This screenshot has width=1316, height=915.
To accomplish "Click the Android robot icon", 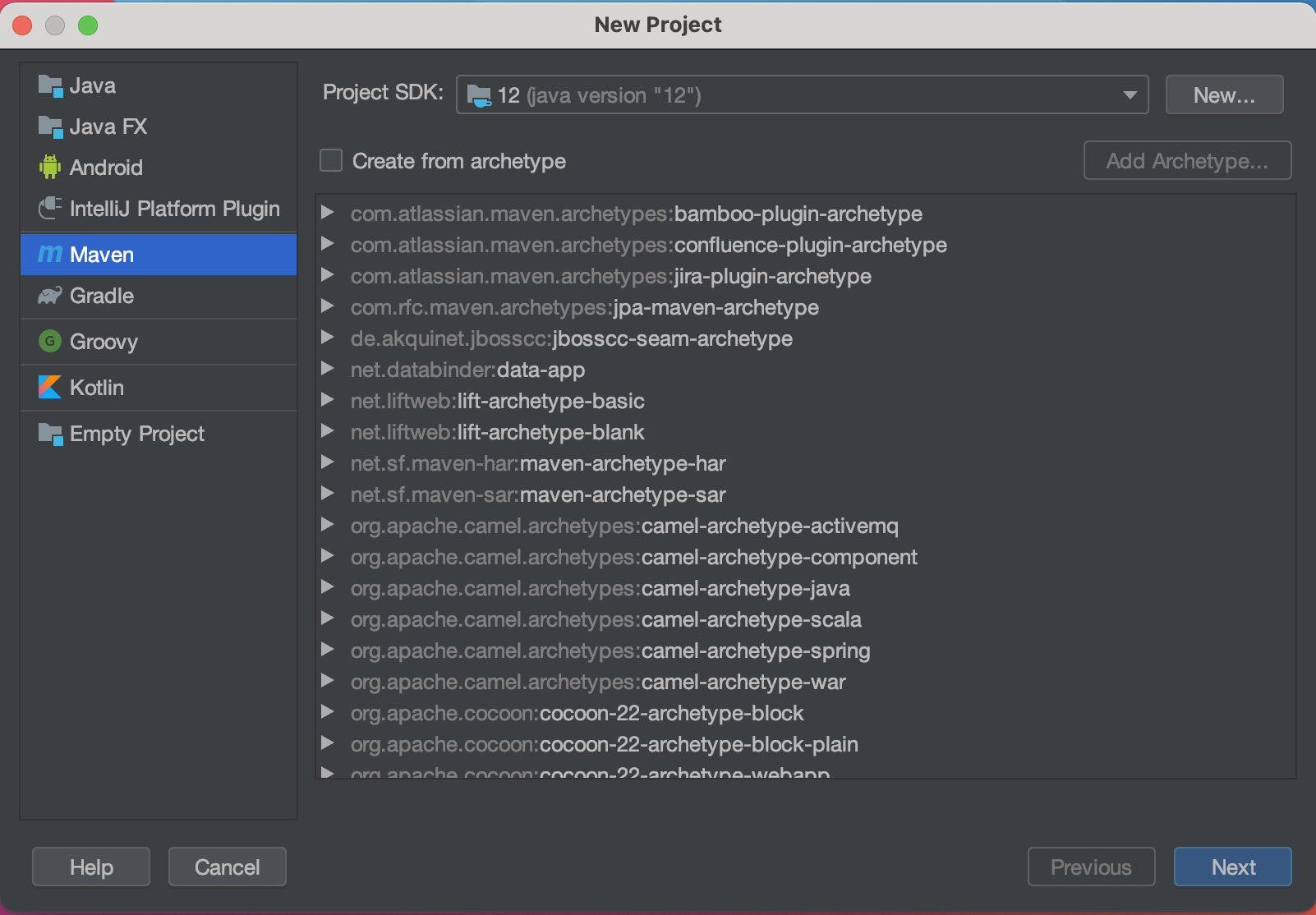I will pos(49,167).
